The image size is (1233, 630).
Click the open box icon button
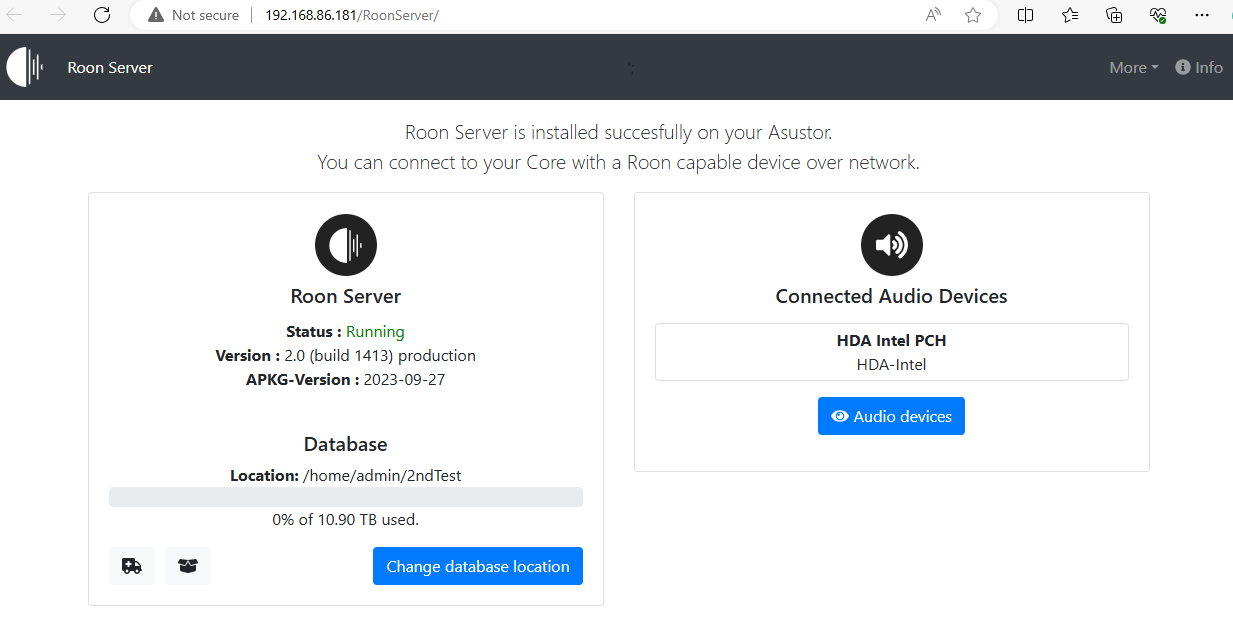coord(188,566)
